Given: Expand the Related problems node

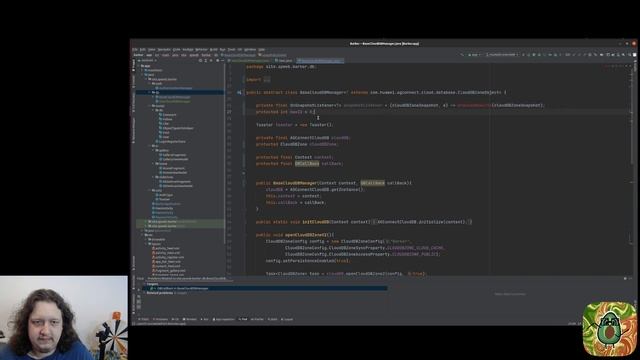Looking at the screenshot, I should [144, 293].
